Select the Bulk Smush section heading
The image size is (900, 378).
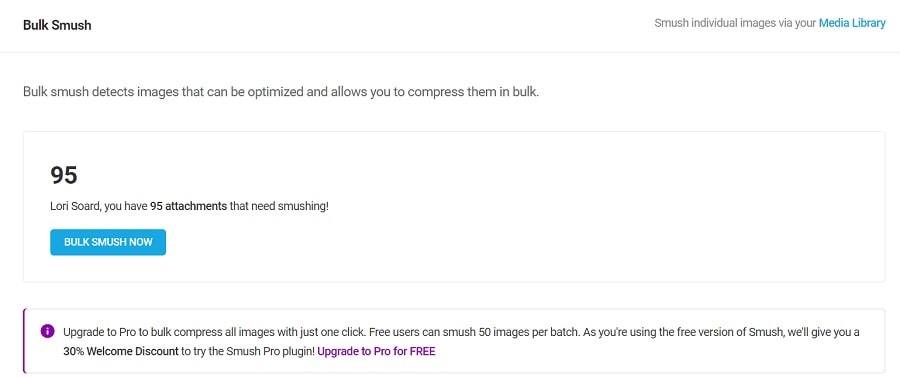click(x=57, y=25)
